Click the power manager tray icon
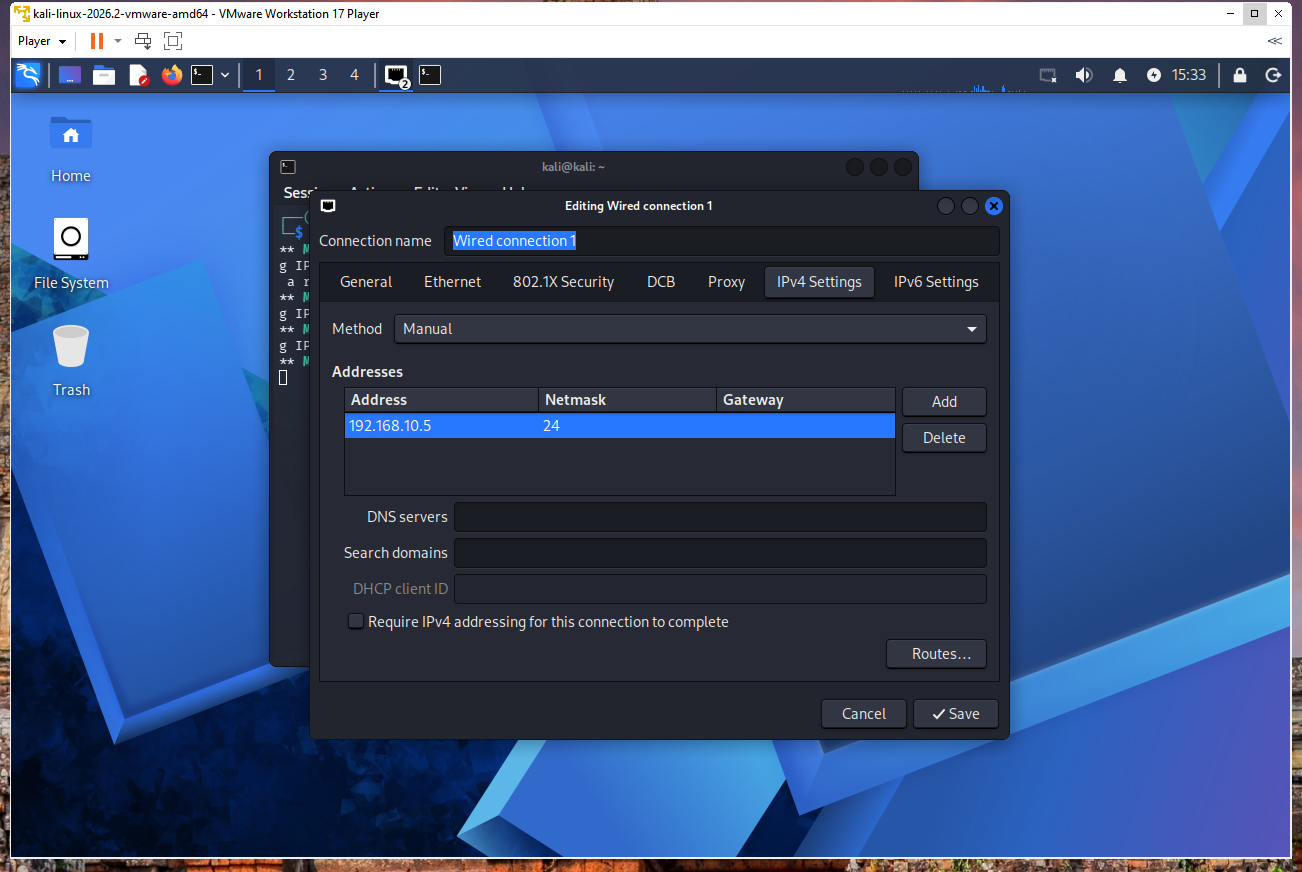Image resolution: width=1302 pixels, height=872 pixels. (x=1154, y=75)
